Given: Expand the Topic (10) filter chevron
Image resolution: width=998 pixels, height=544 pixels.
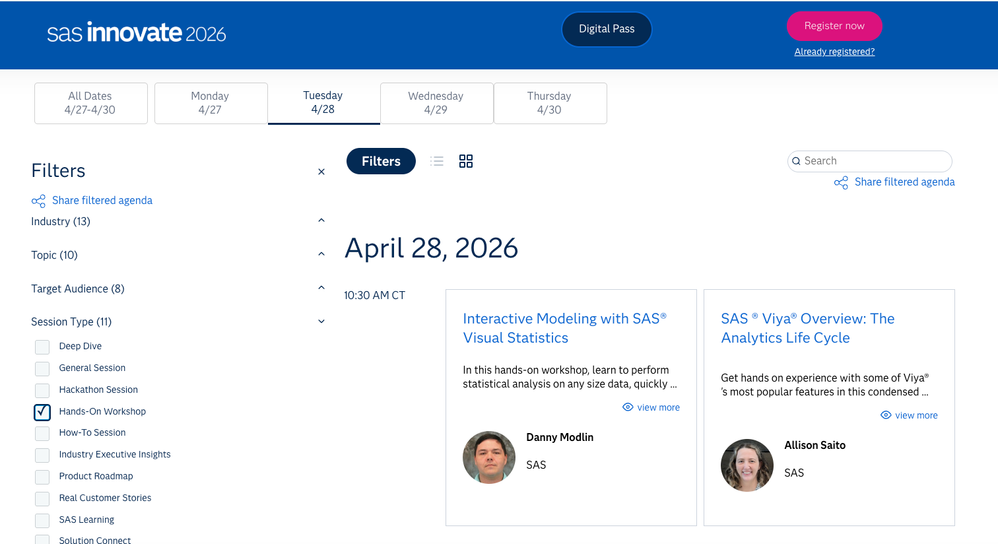Looking at the screenshot, I should (x=321, y=254).
